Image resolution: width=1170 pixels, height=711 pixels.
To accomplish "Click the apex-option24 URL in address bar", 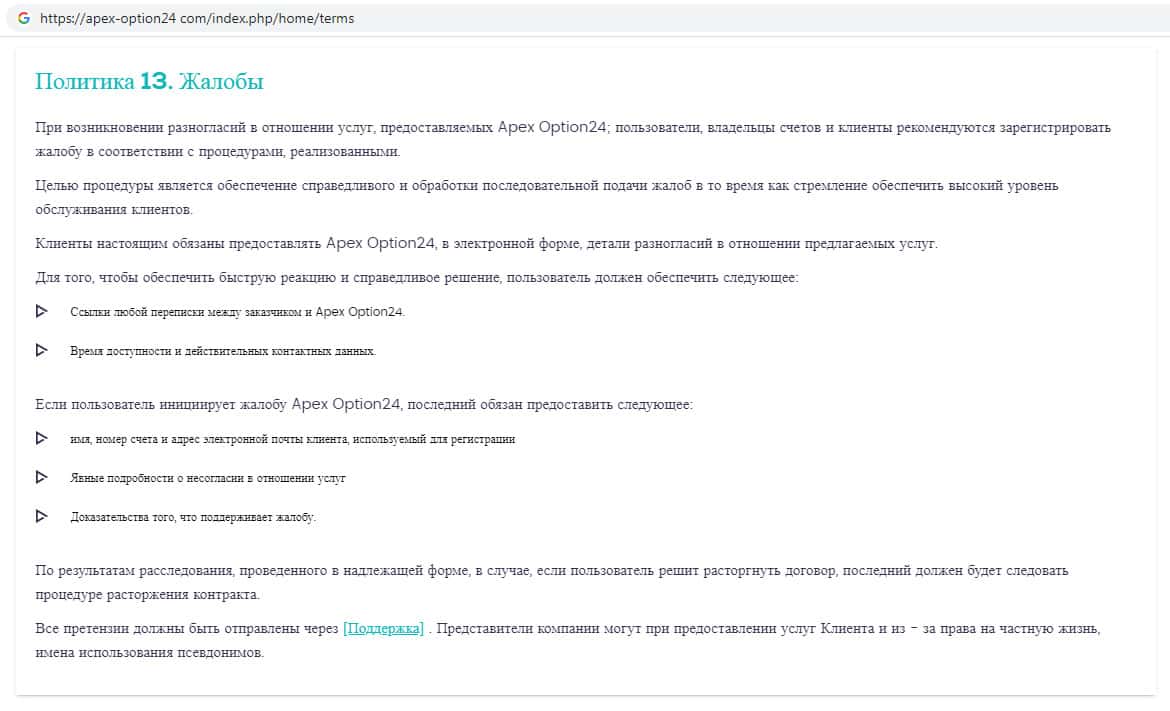I will [x=197, y=18].
